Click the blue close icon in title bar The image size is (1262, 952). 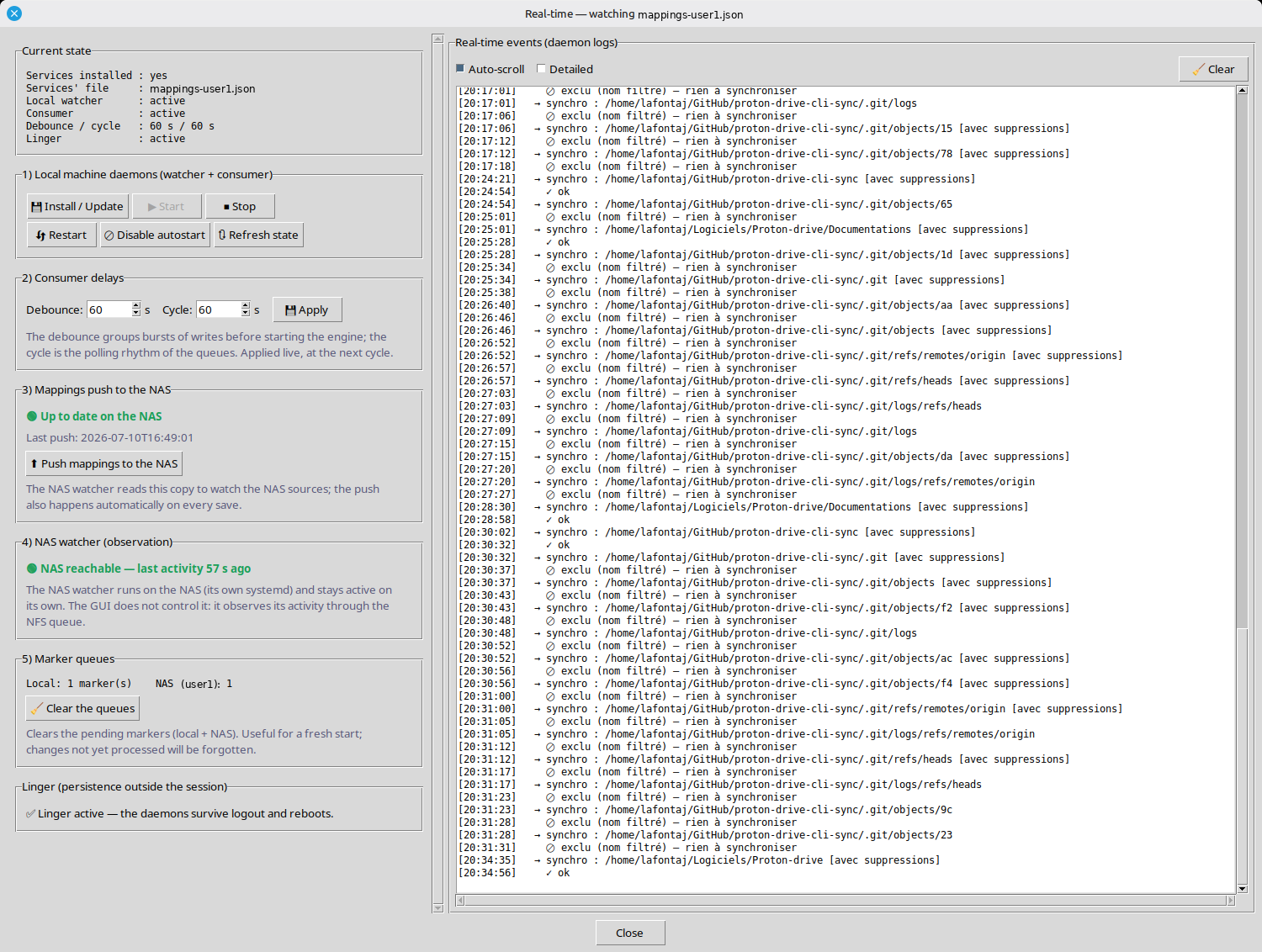pyautogui.click(x=14, y=13)
